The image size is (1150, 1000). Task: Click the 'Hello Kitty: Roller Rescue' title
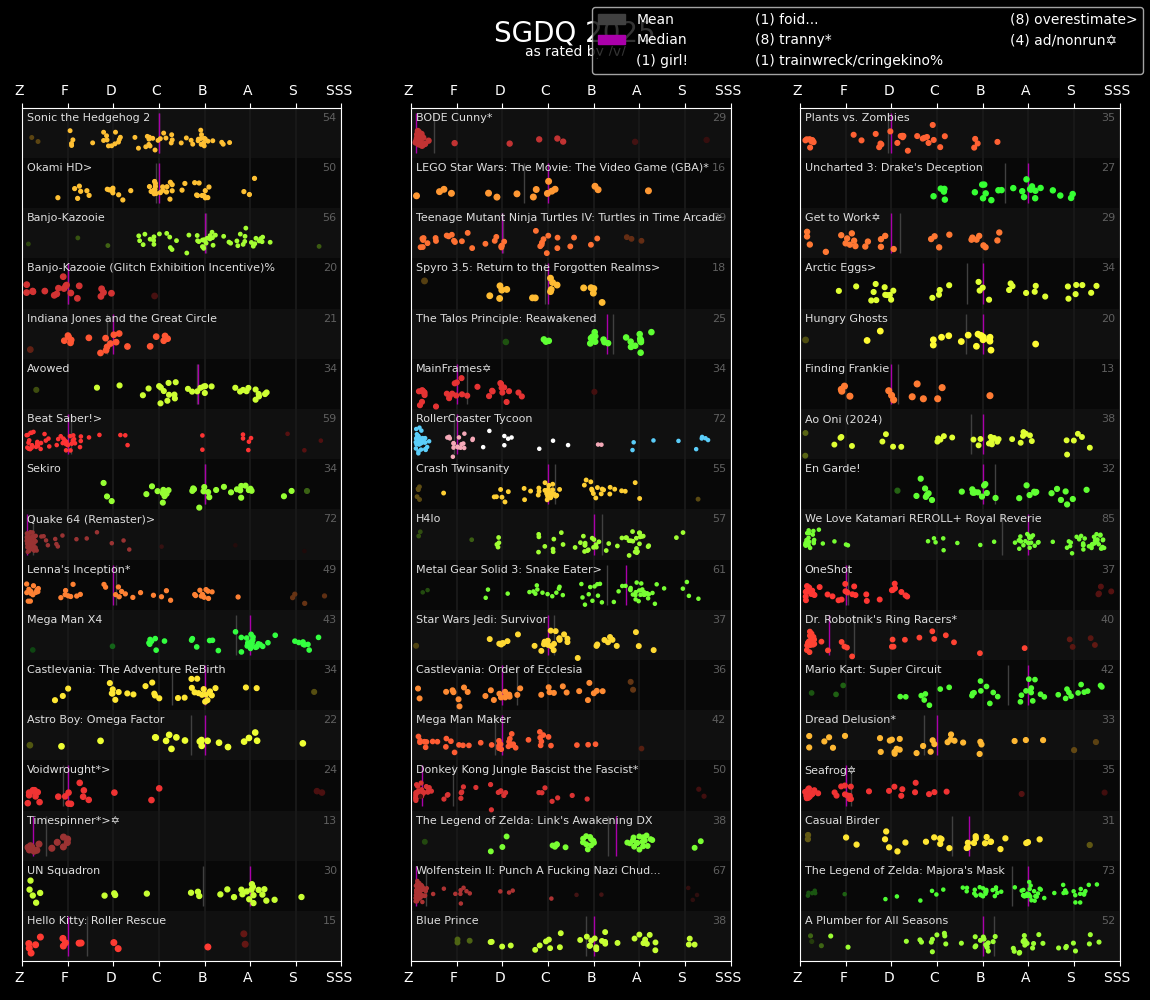point(96,920)
